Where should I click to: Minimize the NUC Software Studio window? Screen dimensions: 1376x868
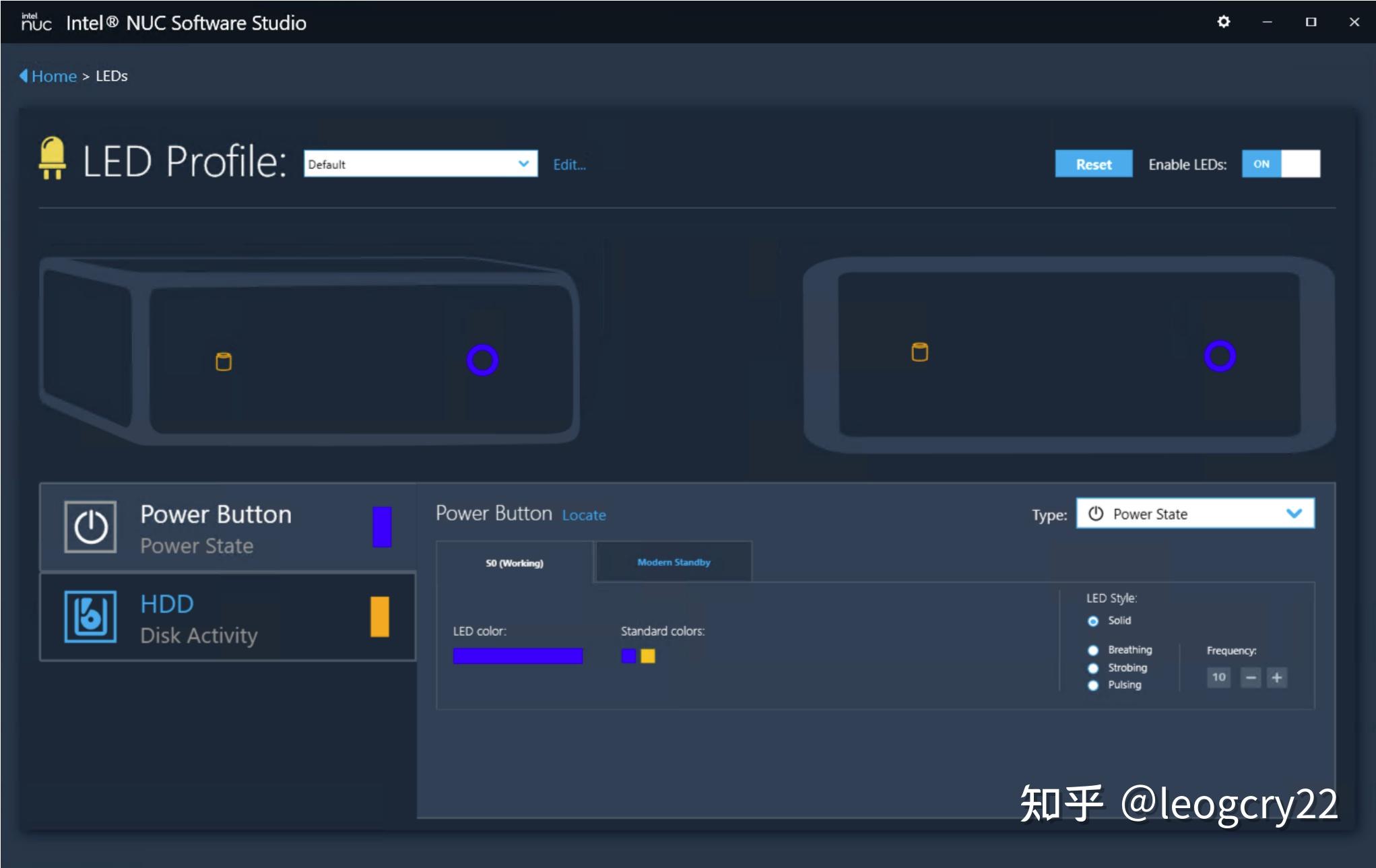pyautogui.click(x=1267, y=22)
